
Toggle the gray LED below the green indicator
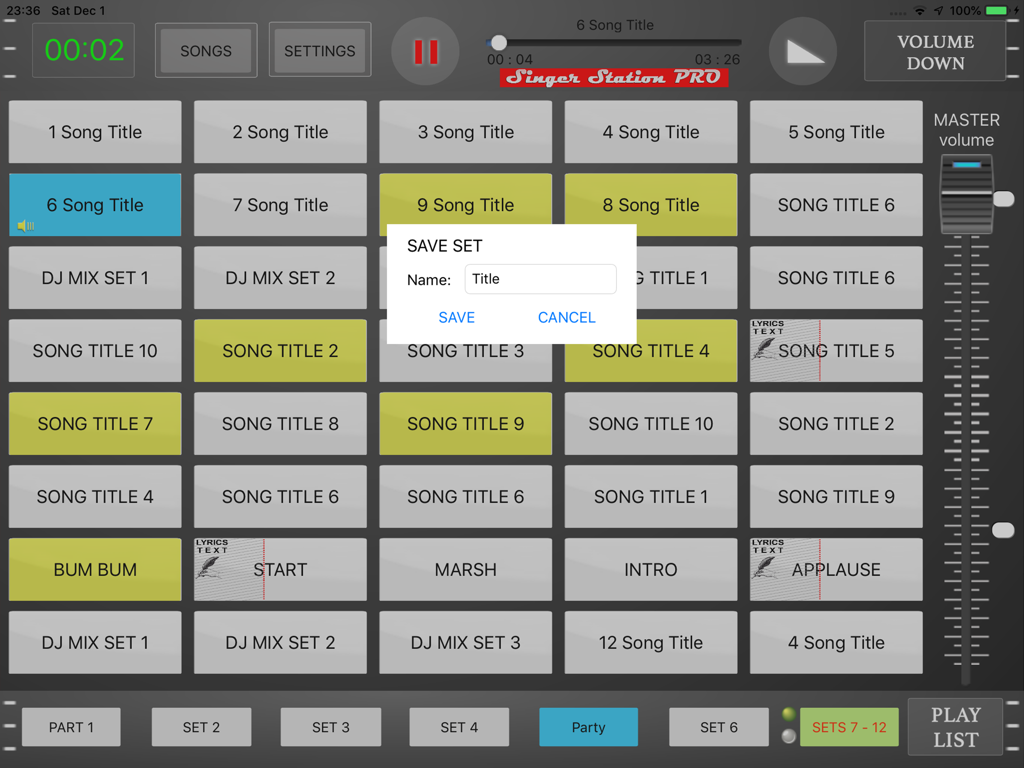coord(790,735)
